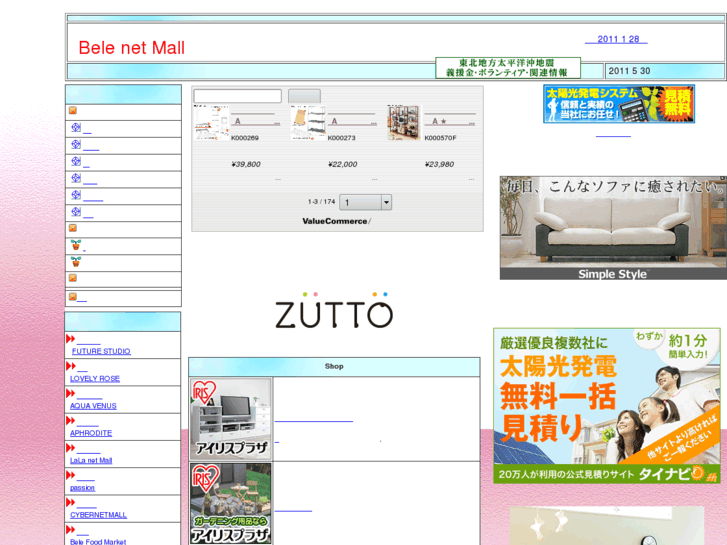Click the 1-3 / 174 results count
This screenshot has width=727, height=545.
click(x=321, y=202)
